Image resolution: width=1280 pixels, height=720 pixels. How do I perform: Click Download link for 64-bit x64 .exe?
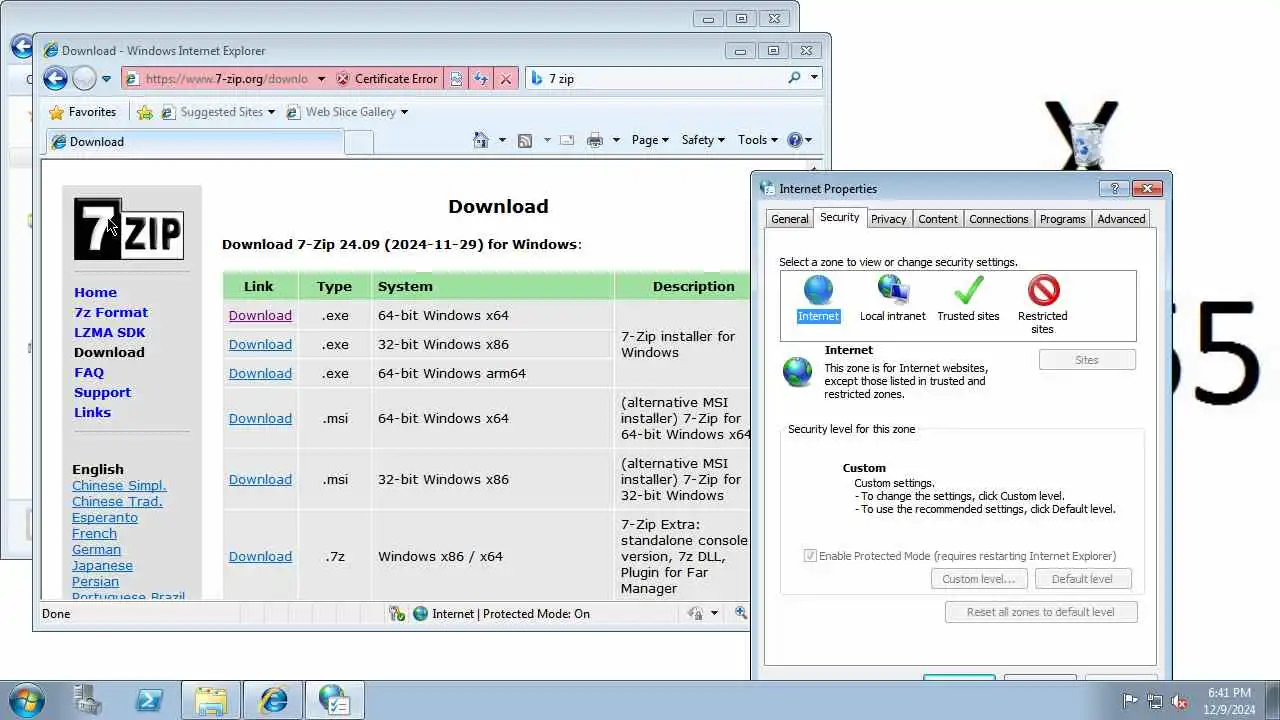(260, 315)
